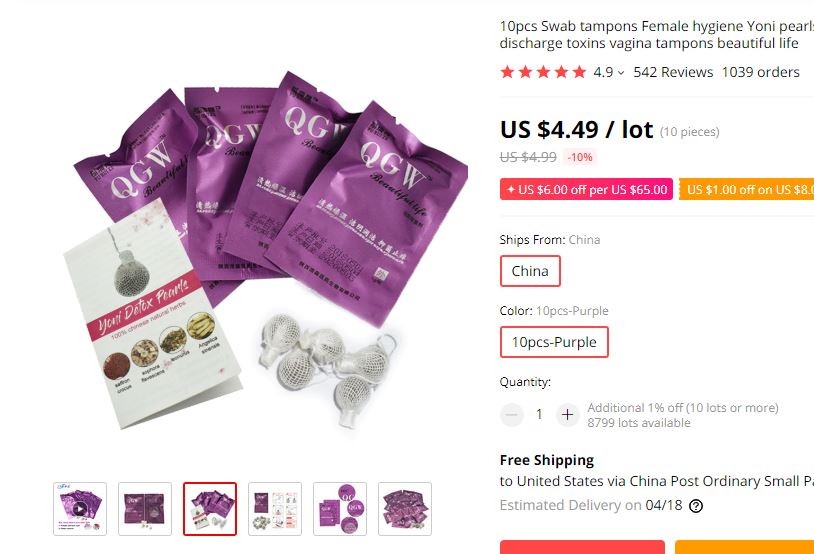Decrease quantity with the minus button

[x=511, y=414]
